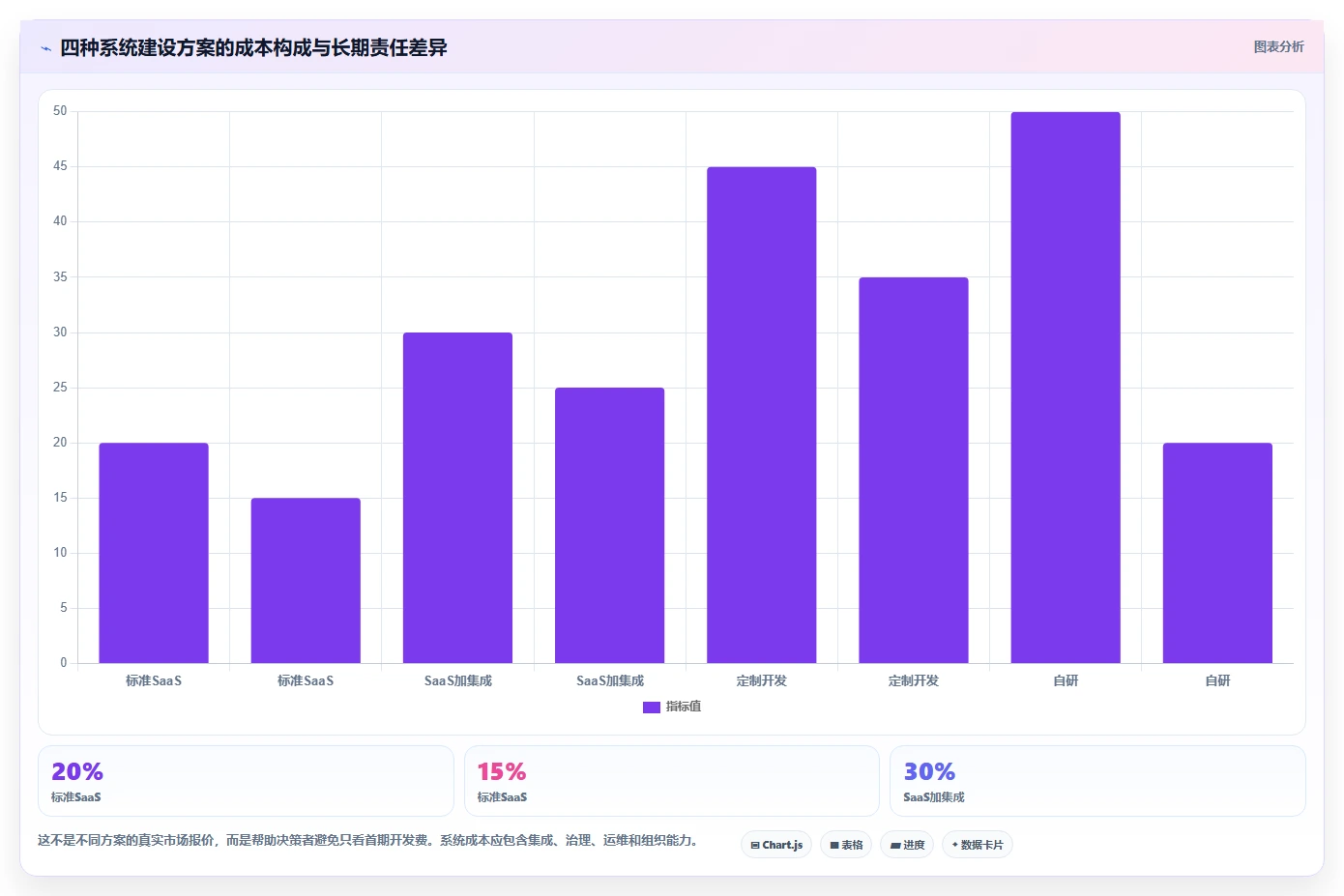Click the 进度 tag chip
1344x896 pixels.
(x=907, y=845)
